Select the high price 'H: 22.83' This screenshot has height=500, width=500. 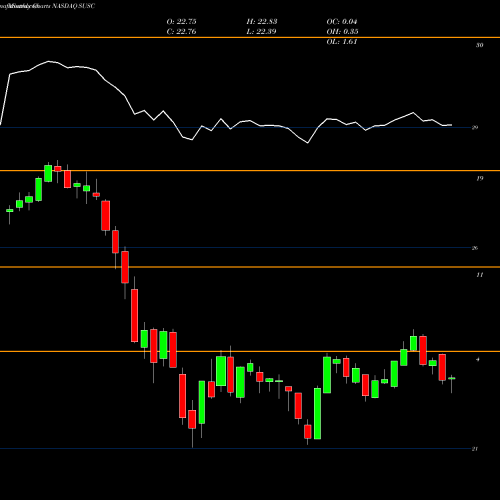pos(262,22)
